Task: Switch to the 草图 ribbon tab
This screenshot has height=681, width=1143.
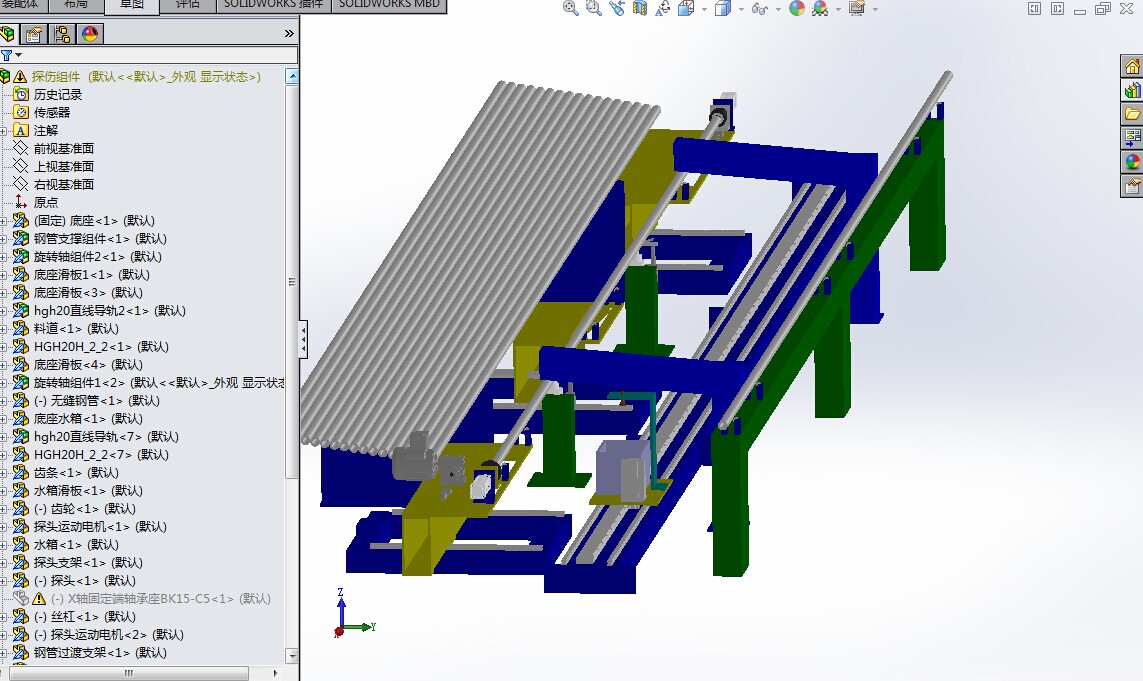Action: [132, 6]
